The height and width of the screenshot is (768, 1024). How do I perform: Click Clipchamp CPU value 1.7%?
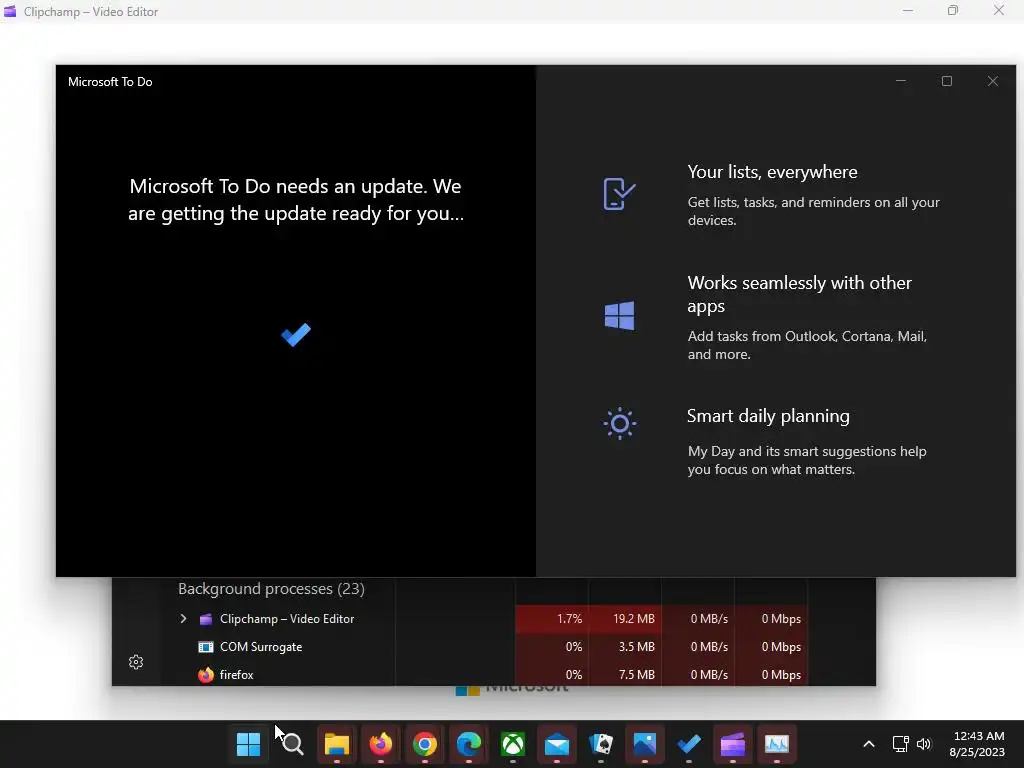(569, 618)
